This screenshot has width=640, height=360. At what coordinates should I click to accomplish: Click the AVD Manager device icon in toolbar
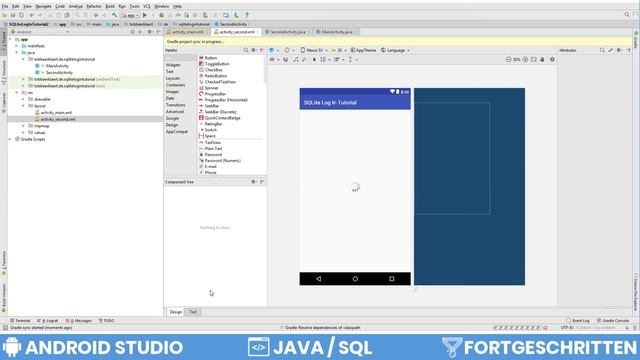tap(205, 15)
